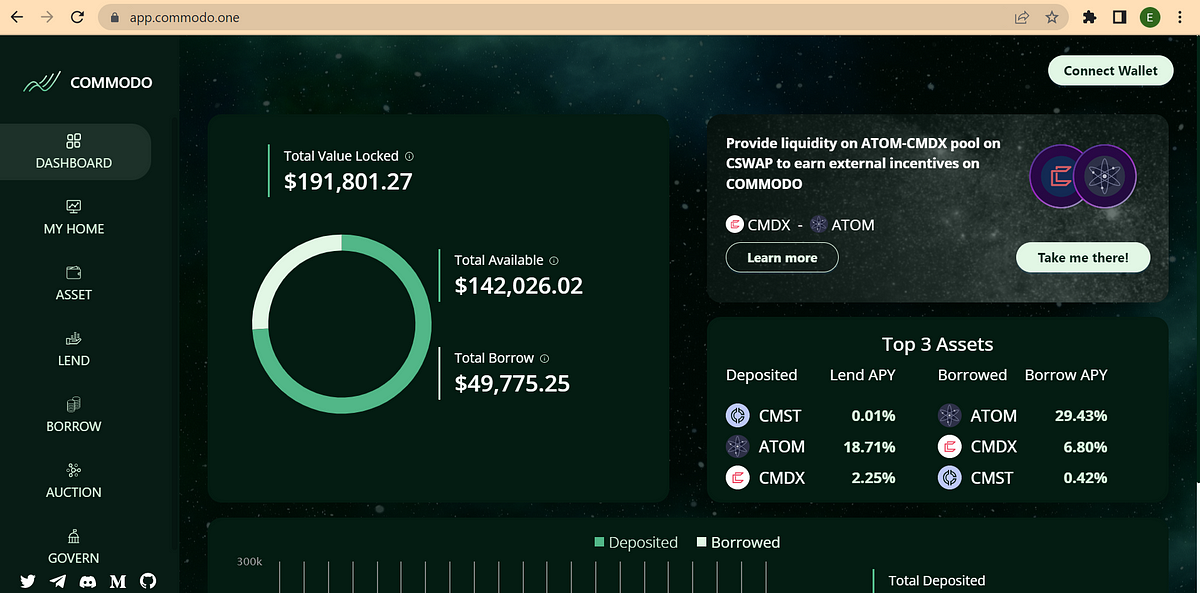
Task: Open the Telegram channel icon
Action: (57, 581)
